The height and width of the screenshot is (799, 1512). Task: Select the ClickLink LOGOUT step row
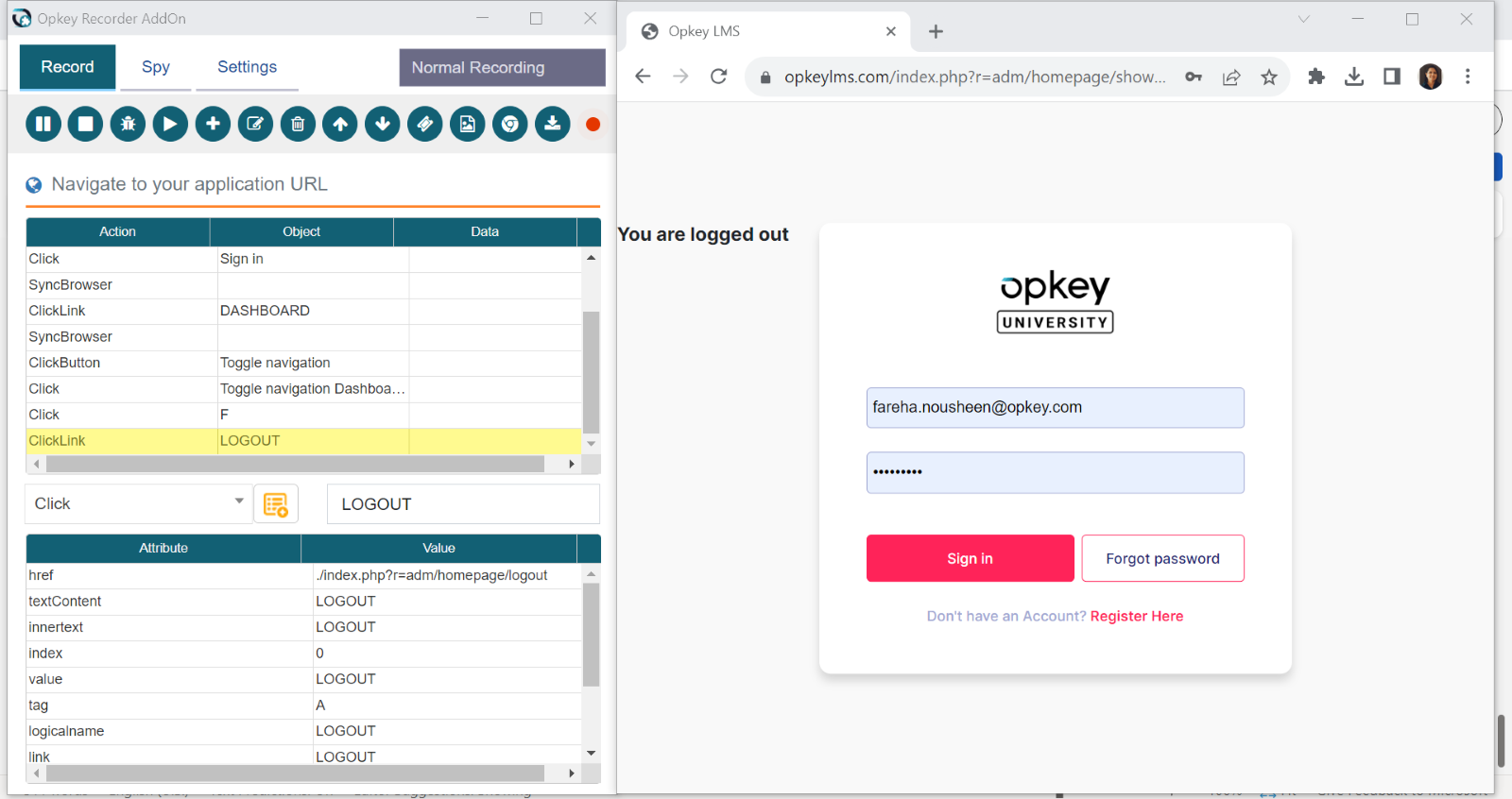click(304, 441)
